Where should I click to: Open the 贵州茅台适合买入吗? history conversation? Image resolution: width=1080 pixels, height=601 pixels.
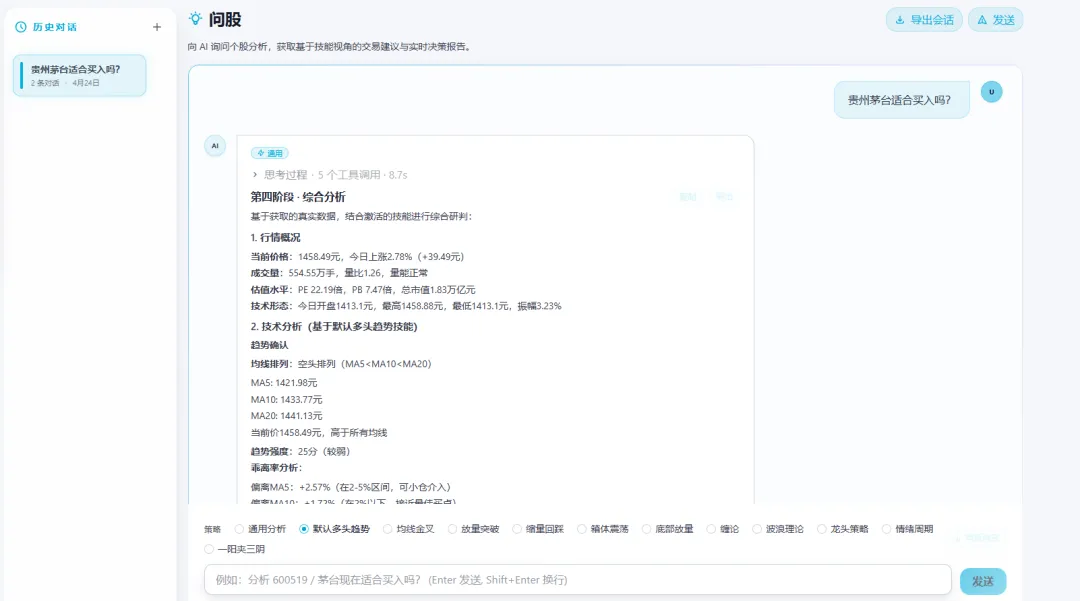[79, 75]
